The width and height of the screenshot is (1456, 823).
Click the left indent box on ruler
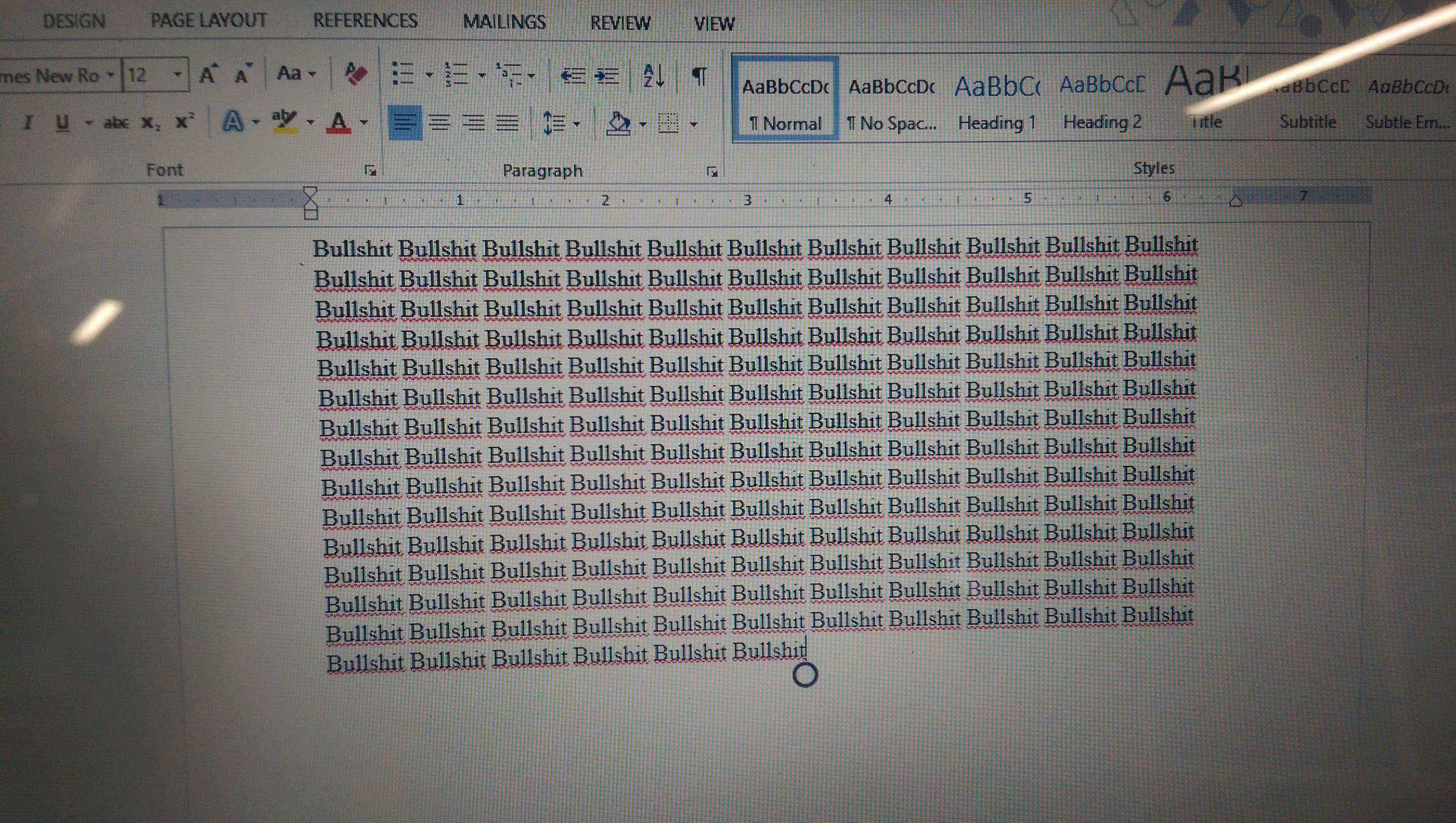coord(311,214)
